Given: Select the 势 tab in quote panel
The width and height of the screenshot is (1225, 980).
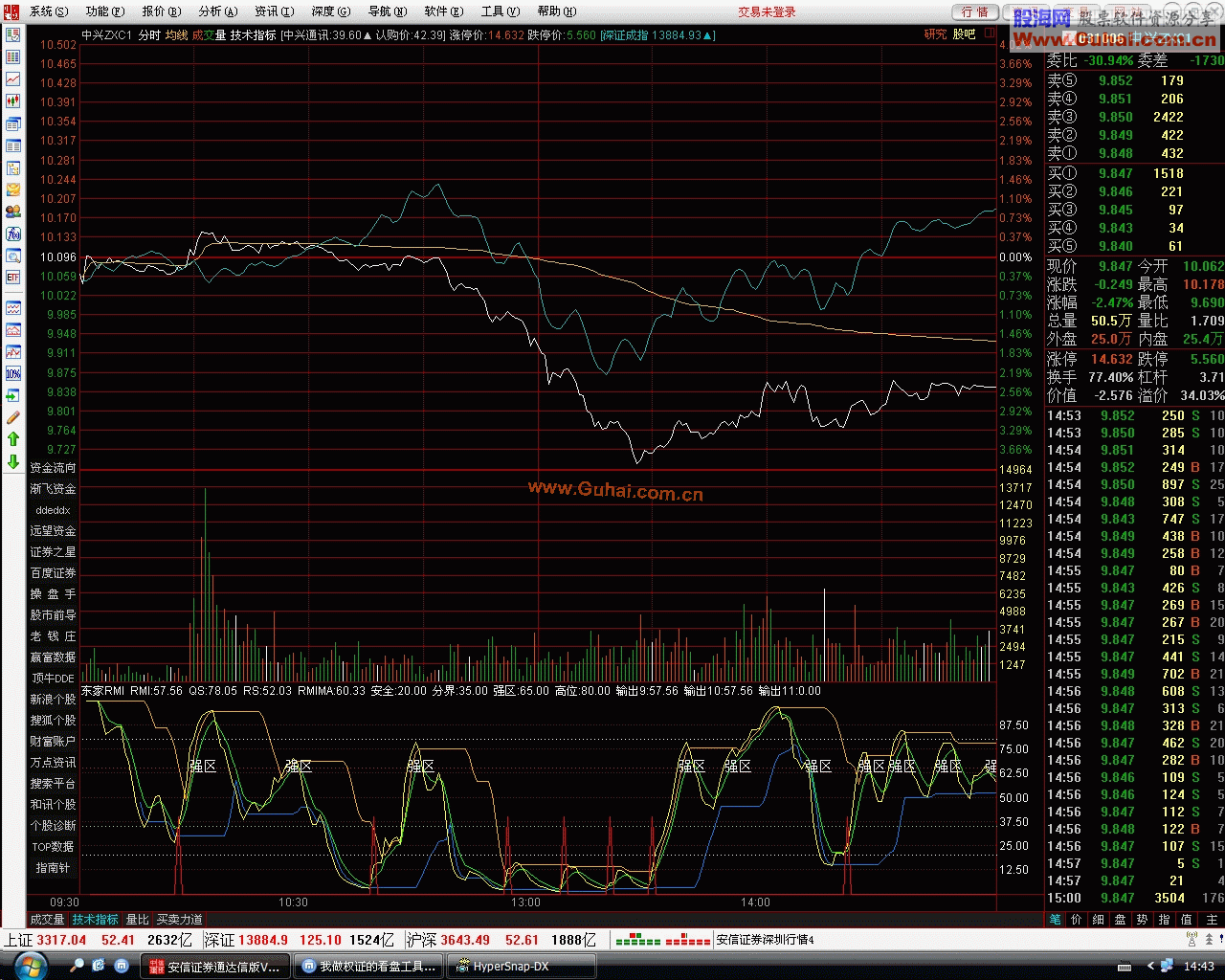Looking at the screenshot, I should coord(1143,920).
